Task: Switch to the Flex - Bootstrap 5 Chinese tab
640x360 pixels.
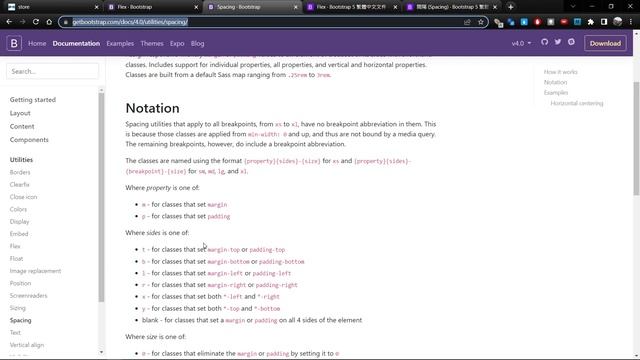Action: (x=351, y=7)
